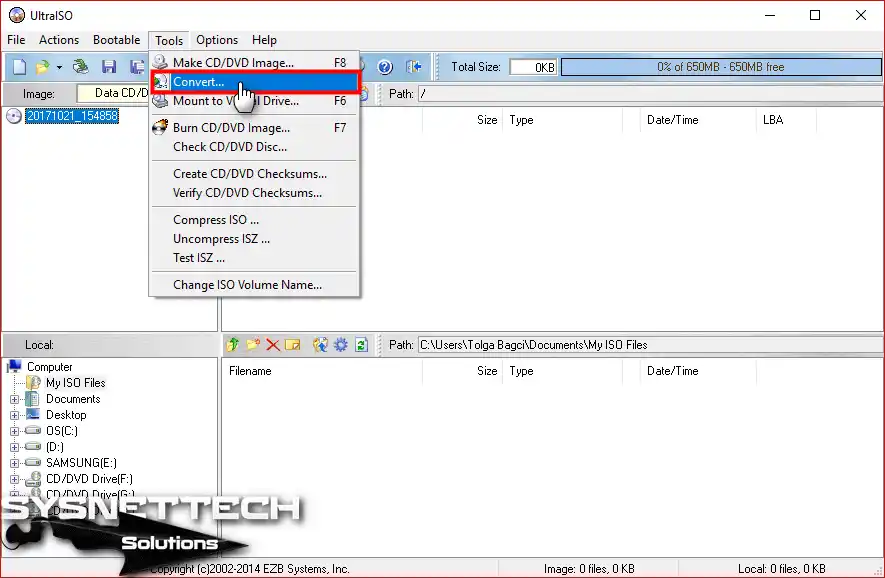885x578 pixels.
Task: Select Convert... in the Tools menu
Action: 198,82
